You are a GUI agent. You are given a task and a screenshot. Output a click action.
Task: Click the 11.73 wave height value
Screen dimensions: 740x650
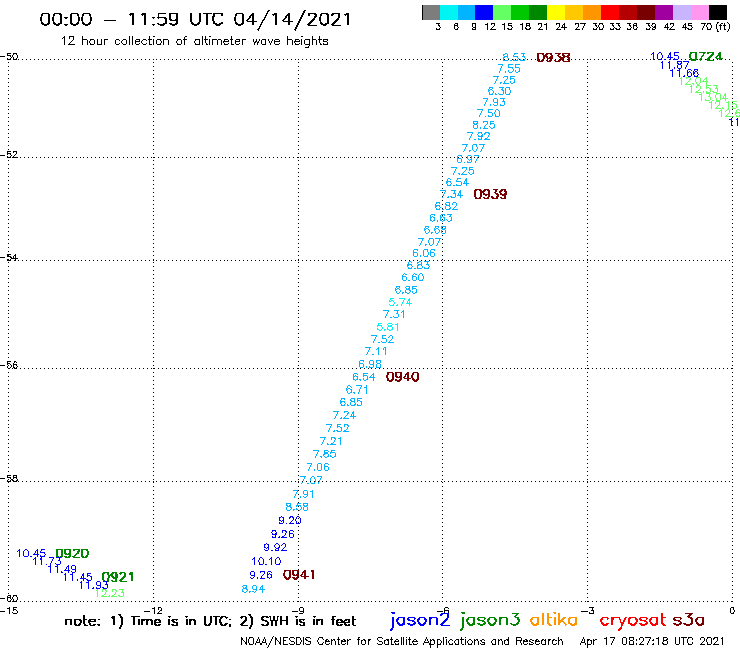point(47,561)
